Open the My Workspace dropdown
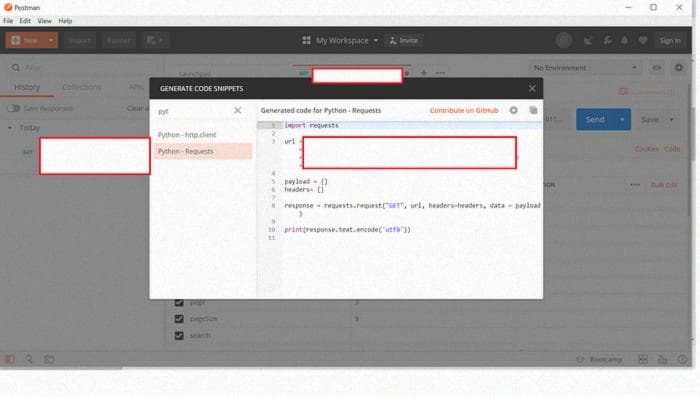This screenshot has height=397, width=700. (x=346, y=40)
